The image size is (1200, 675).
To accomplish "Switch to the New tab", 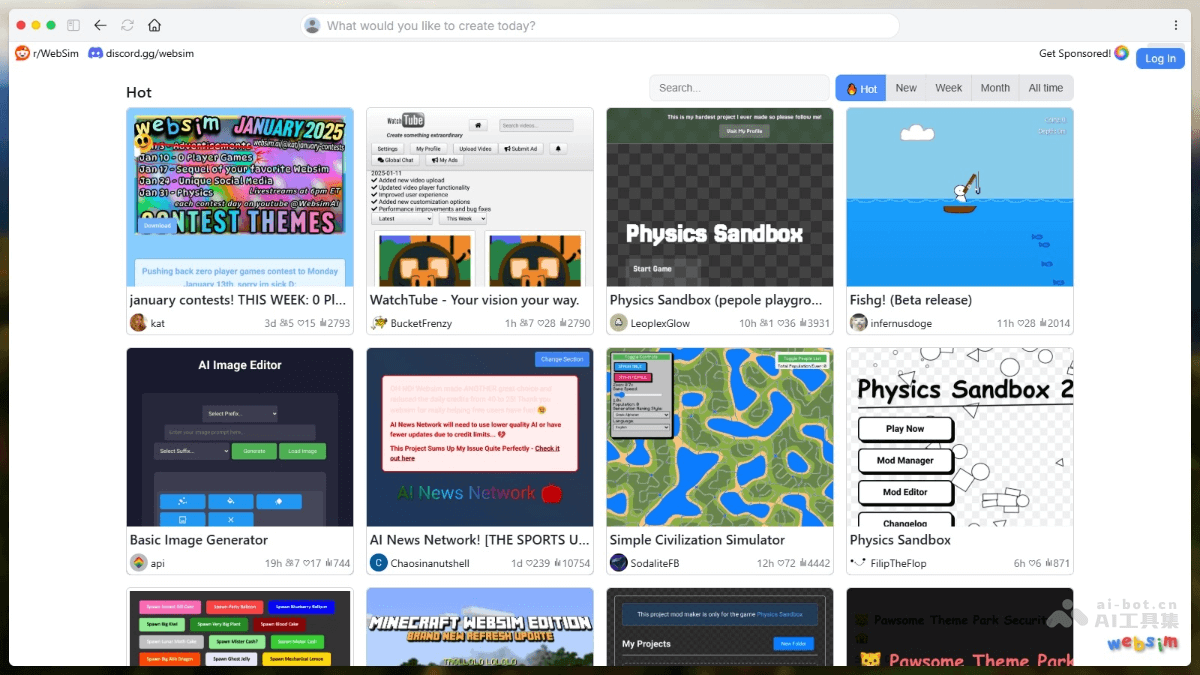I will tap(906, 88).
